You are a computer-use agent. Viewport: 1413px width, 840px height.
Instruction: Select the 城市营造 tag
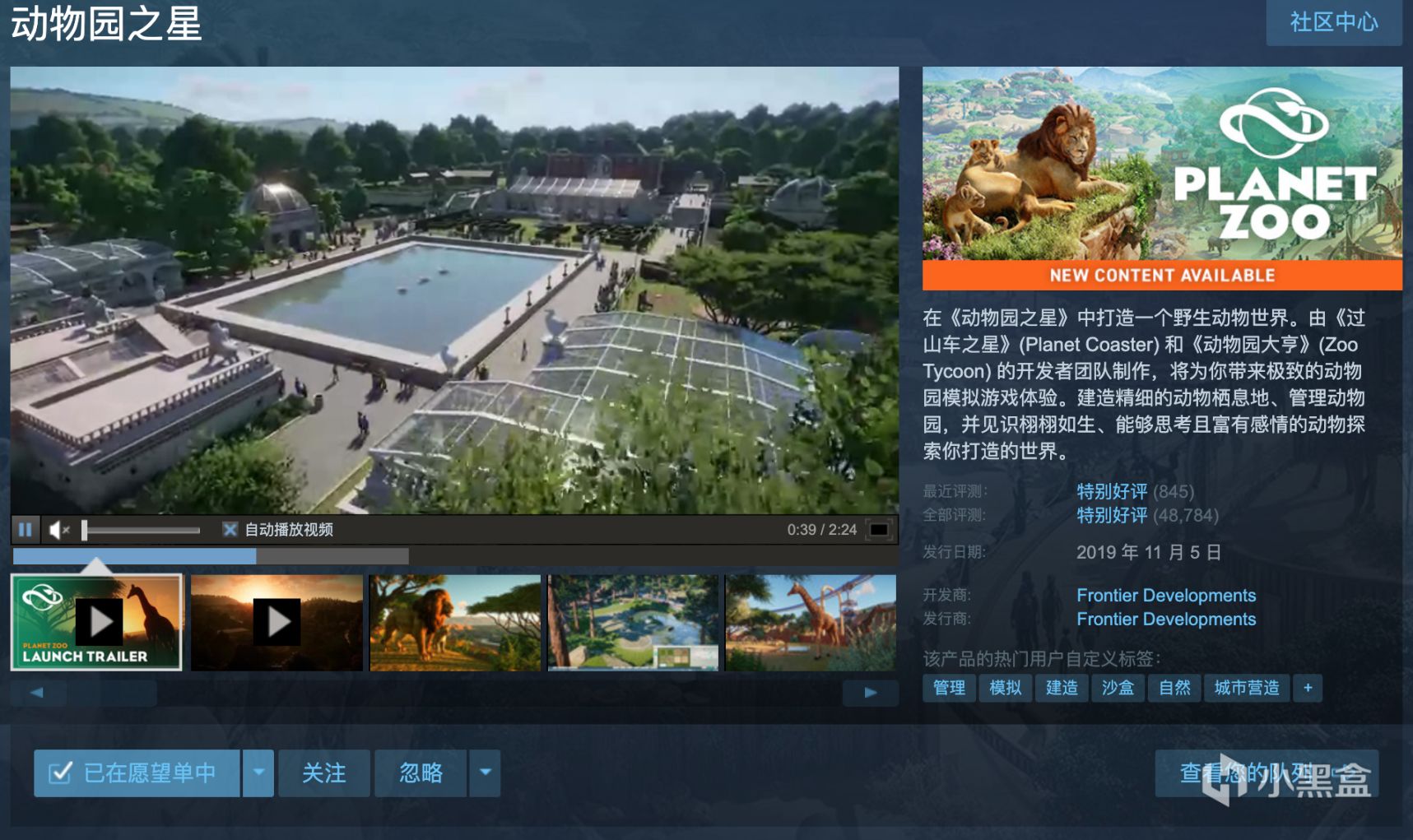coord(1247,688)
